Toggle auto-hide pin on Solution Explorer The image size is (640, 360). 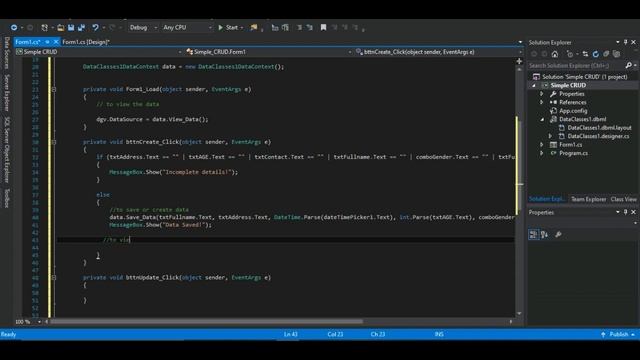coord(625,42)
